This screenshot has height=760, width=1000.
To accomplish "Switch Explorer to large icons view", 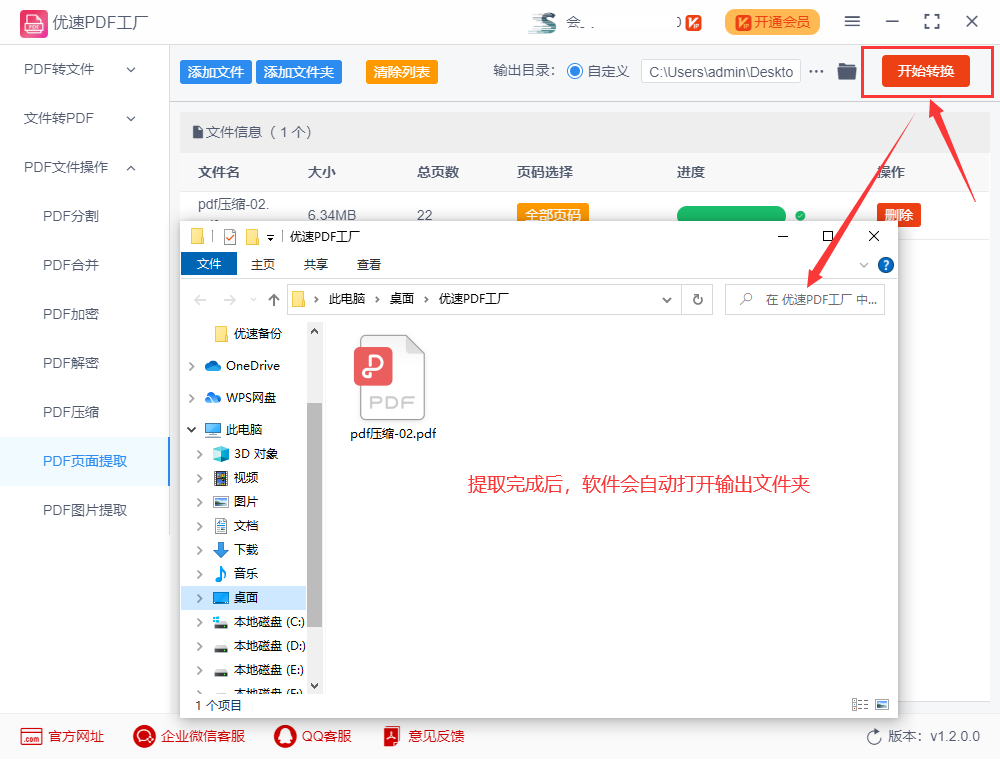I will coord(882,705).
